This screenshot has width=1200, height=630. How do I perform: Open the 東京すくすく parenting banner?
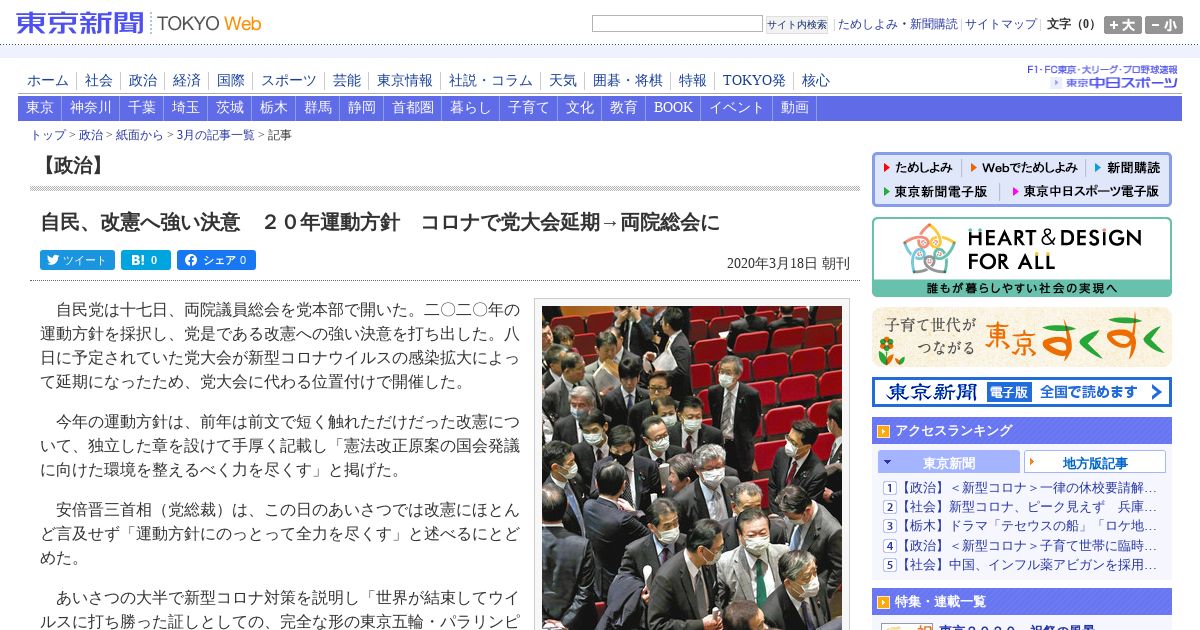pos(1022,337)
